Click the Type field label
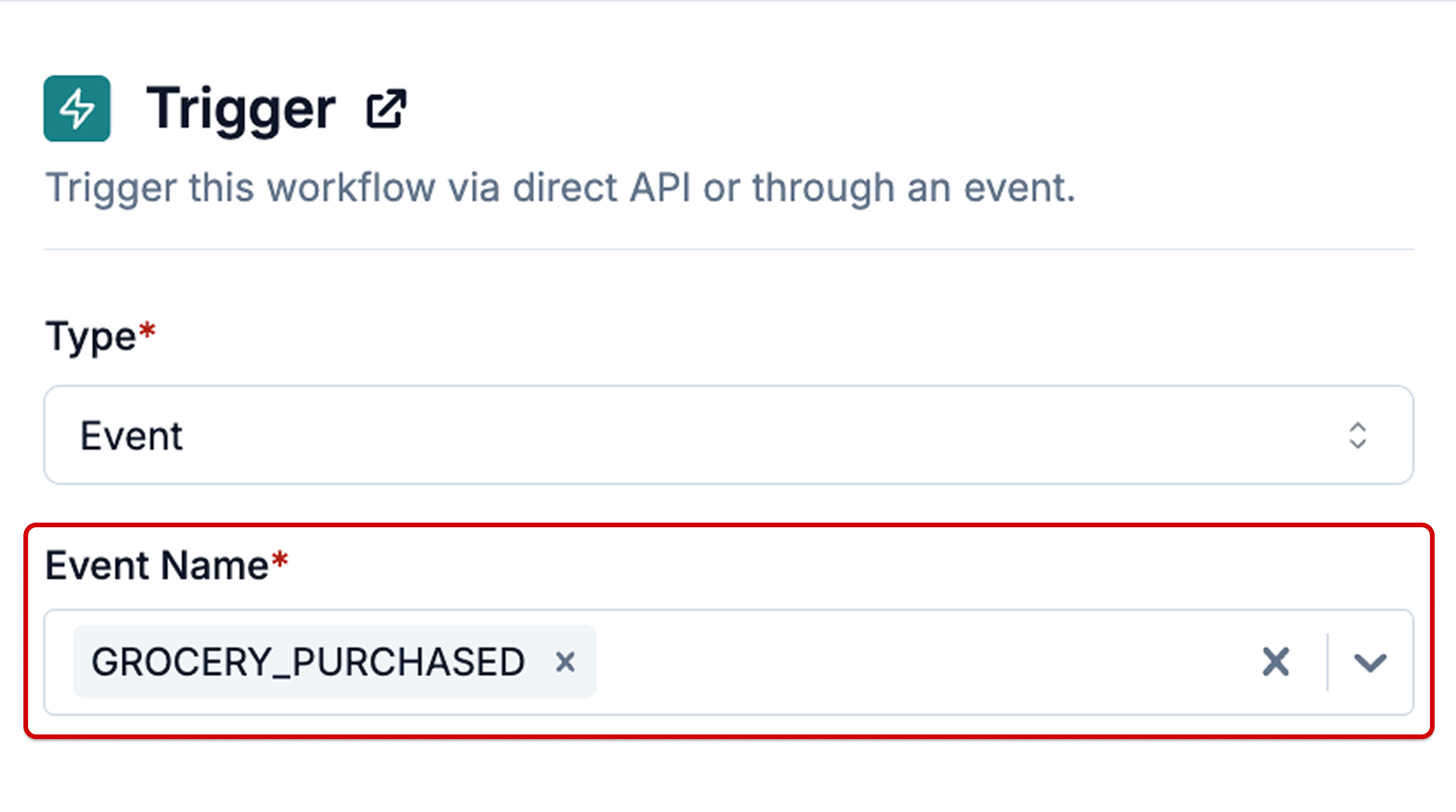Image resolution: width=1456 pixels, height=812 pixels. [x=91, y=337]
